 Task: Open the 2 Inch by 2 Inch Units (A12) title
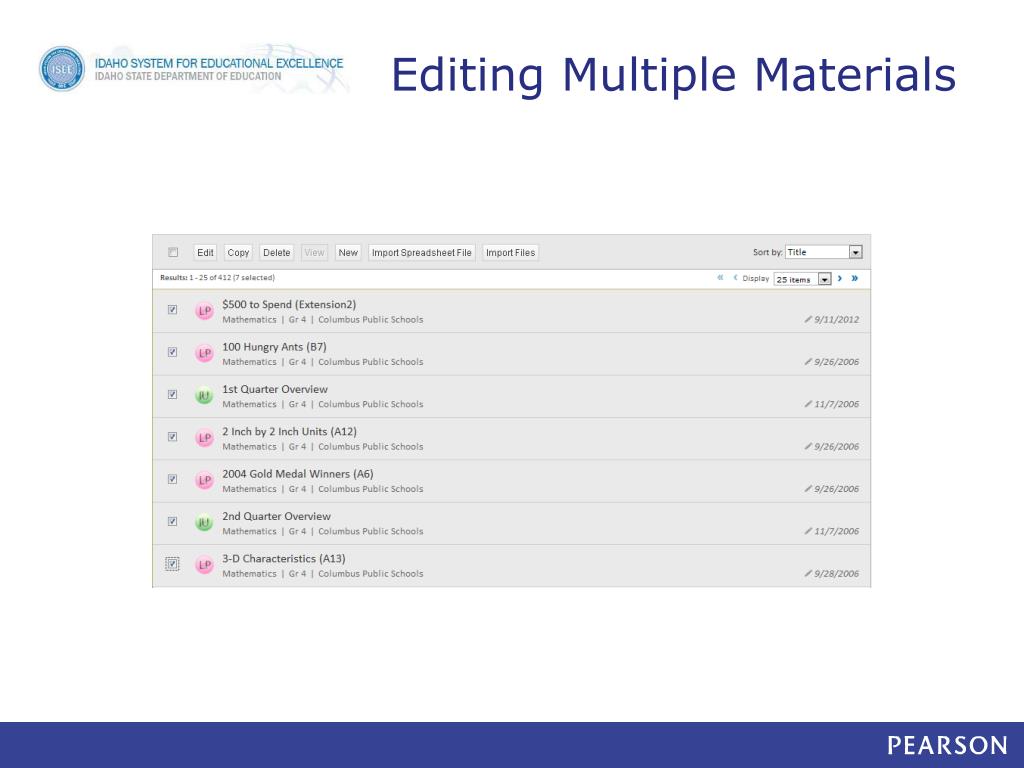[289, 432]
